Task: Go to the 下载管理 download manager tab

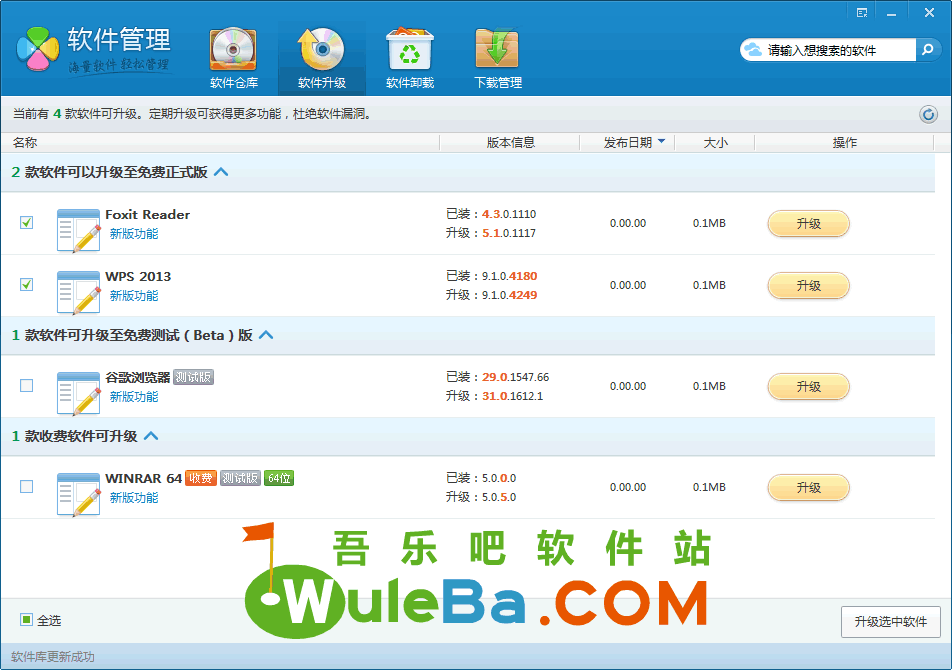Action: [498, 58]
